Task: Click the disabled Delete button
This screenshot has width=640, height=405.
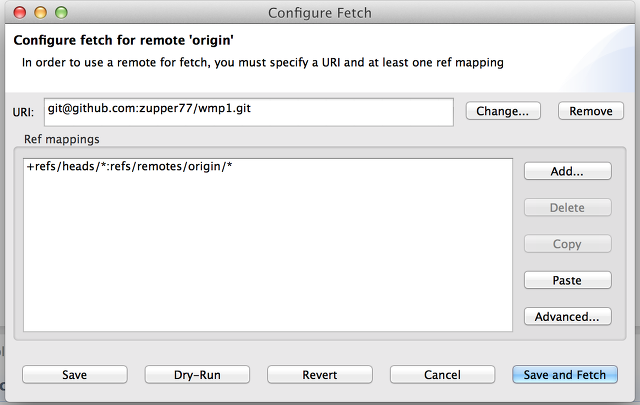Action: click(x=567, y=207)
